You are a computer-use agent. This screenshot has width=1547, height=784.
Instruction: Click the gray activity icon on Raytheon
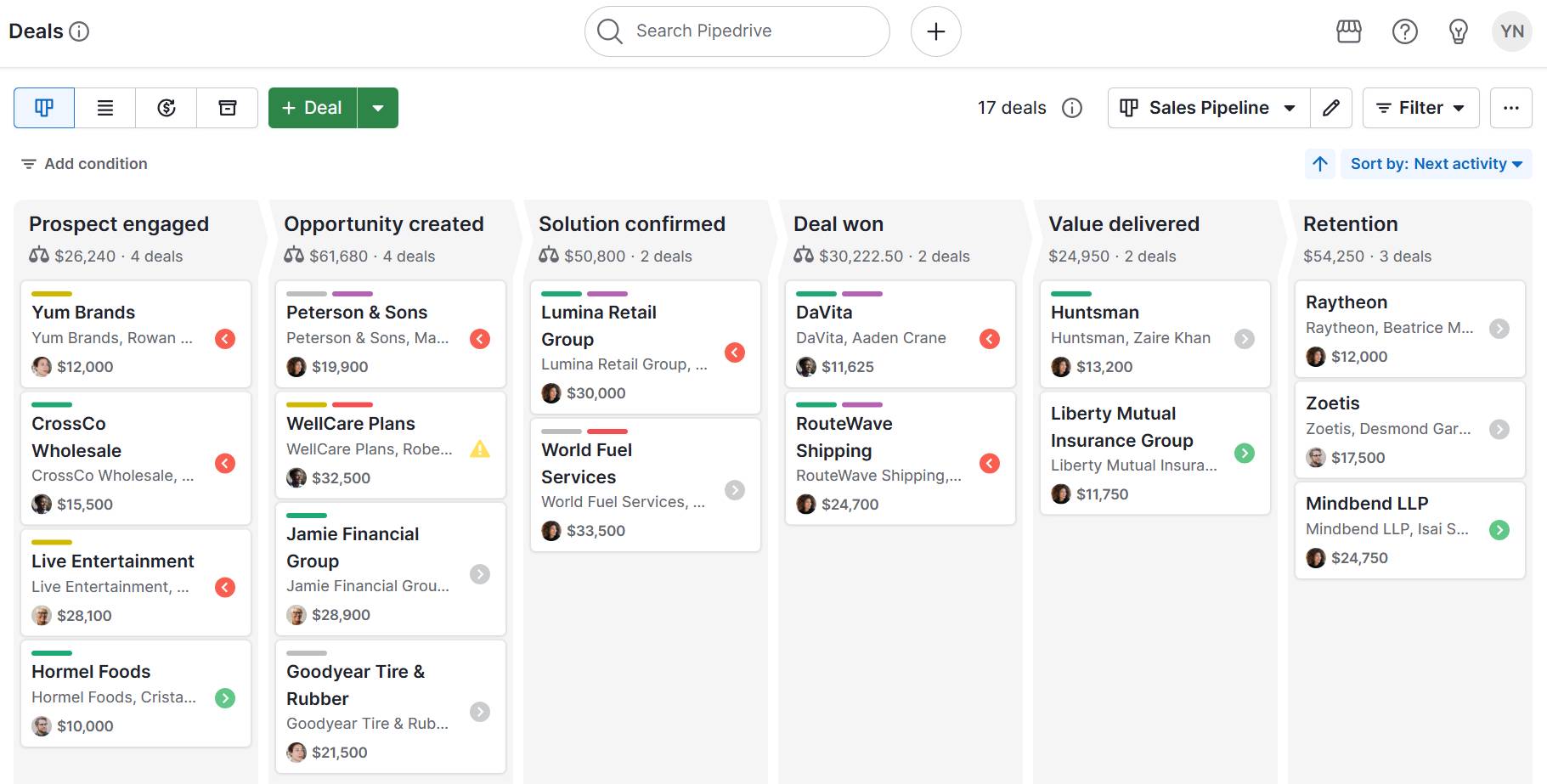[1499, 329]
